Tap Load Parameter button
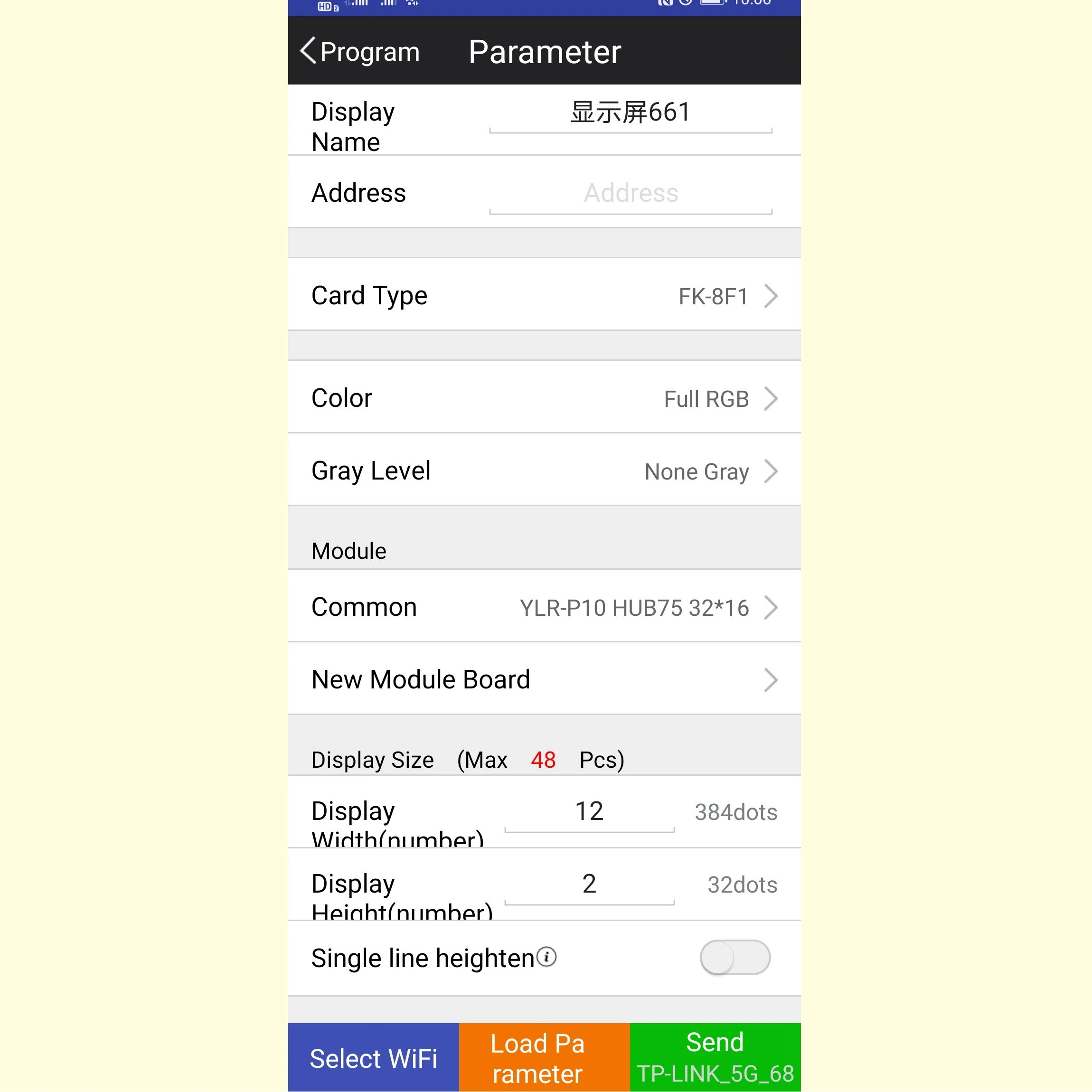Viewport: 1092px width, 1092px height. click(545, 1058)
